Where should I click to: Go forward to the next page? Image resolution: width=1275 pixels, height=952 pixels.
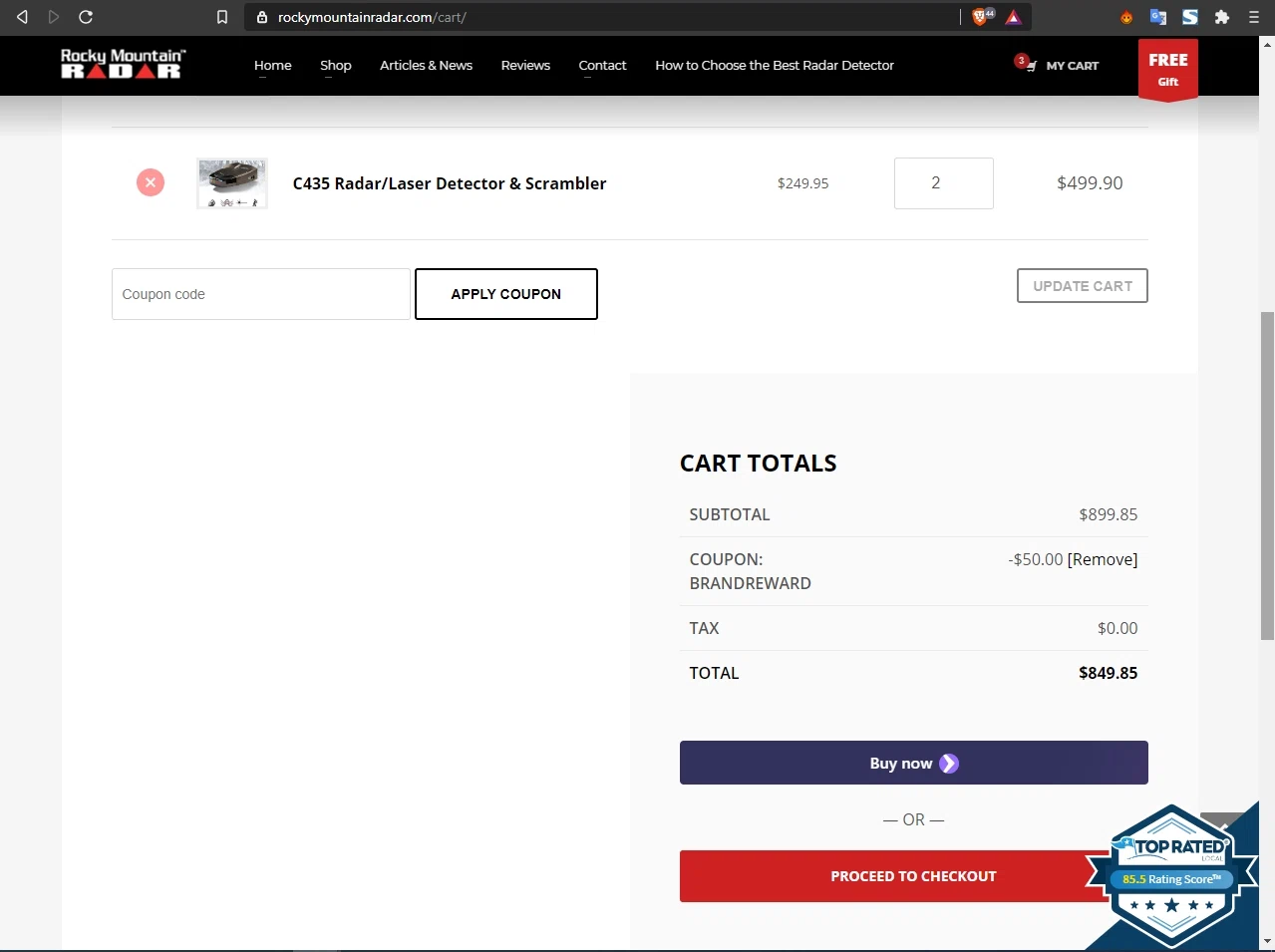pos(54,17)
